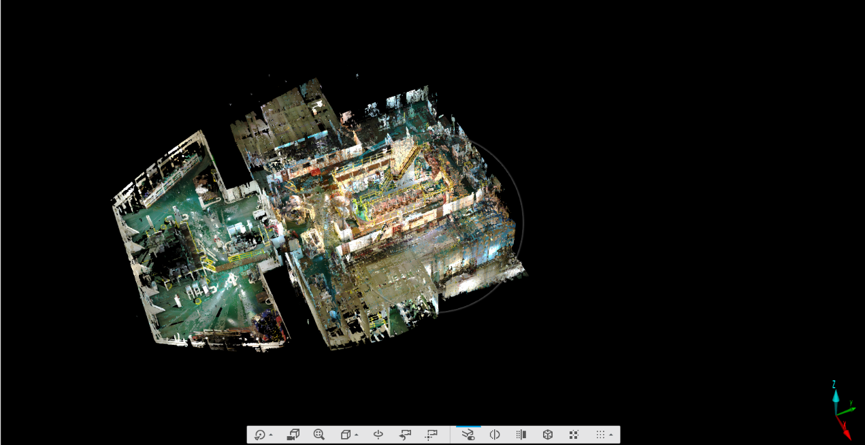This screenshot has height=445, width=865.
Task: Expand the box view options arrow
Action: coord(357,436)
